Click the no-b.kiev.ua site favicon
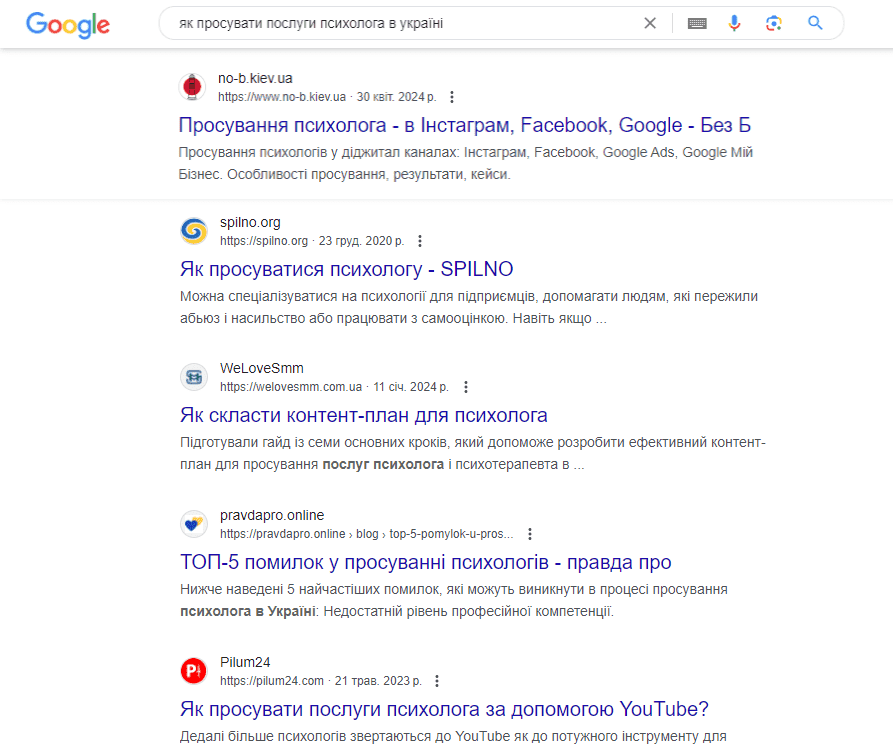Viewport: 893px width, 747px height. point(192,87)
